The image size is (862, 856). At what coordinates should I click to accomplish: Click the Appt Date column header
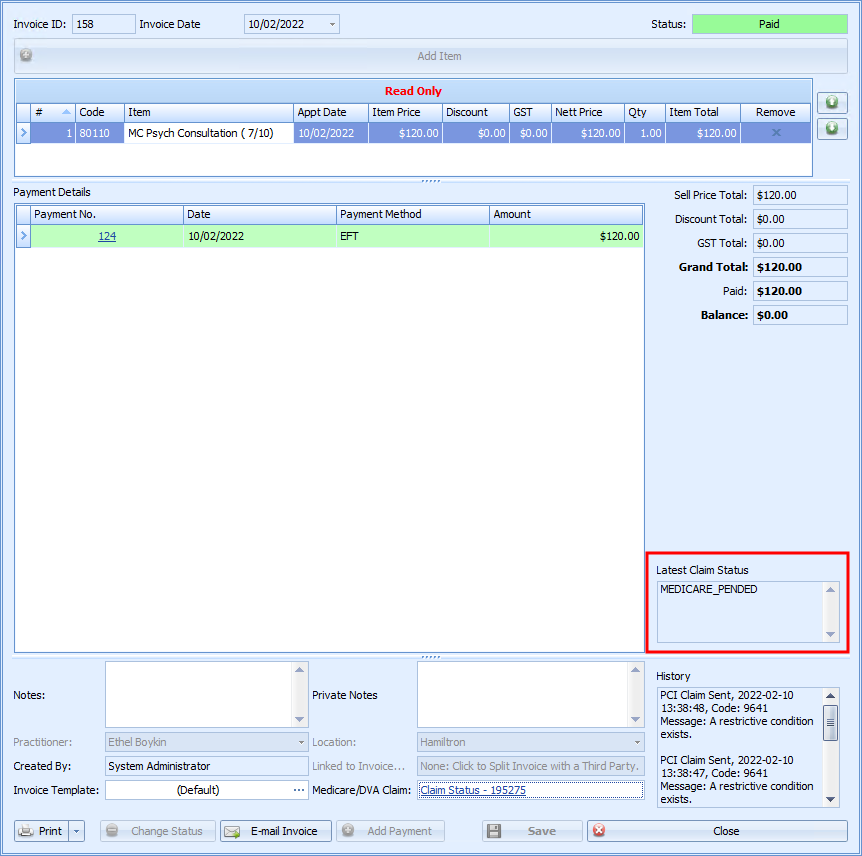[x=331, y=112]
